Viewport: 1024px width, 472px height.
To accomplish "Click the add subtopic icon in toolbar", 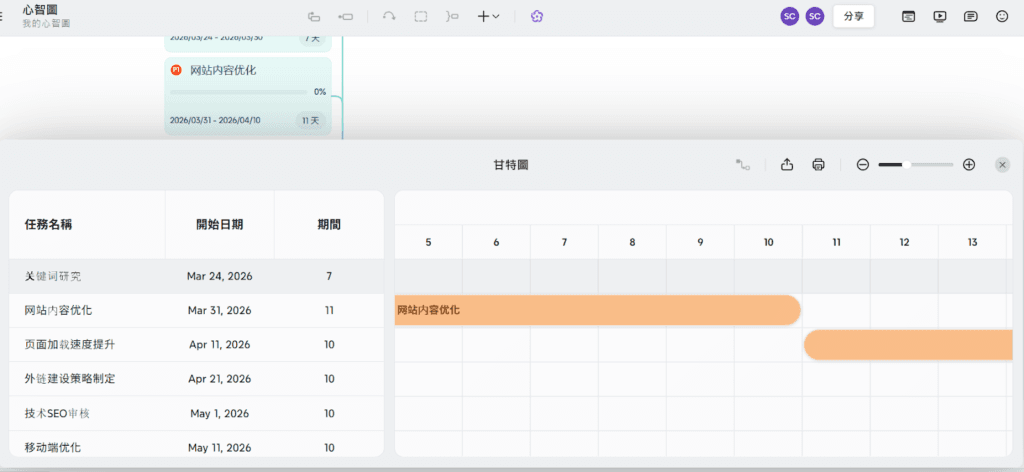I will tap(314, 16).
